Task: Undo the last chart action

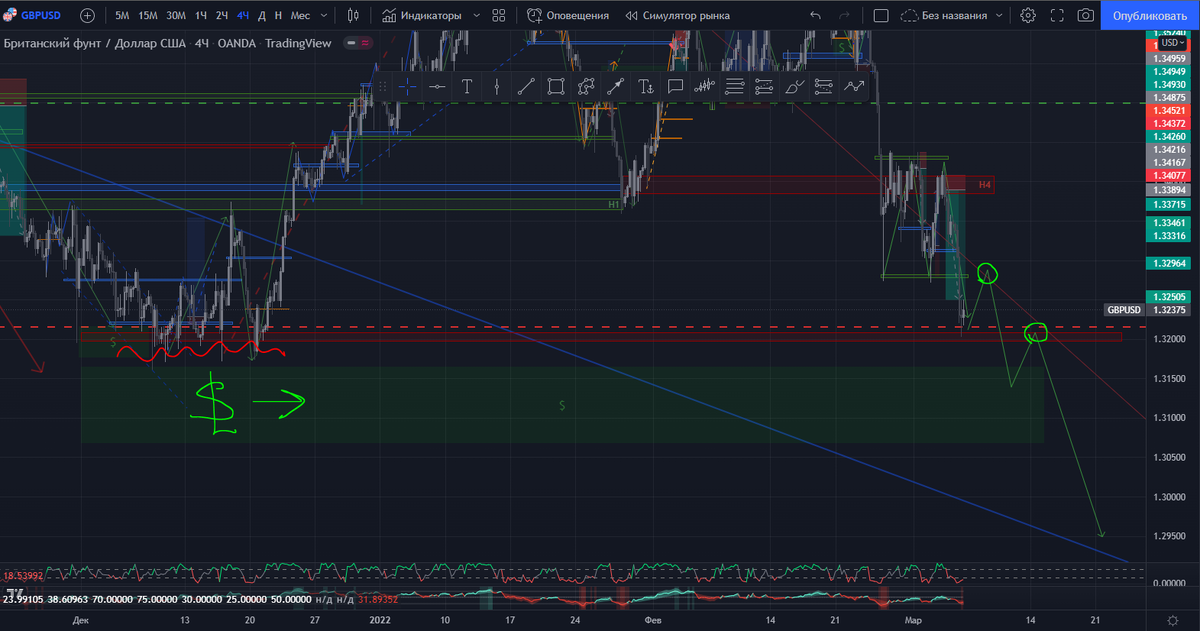Action: 815,15
